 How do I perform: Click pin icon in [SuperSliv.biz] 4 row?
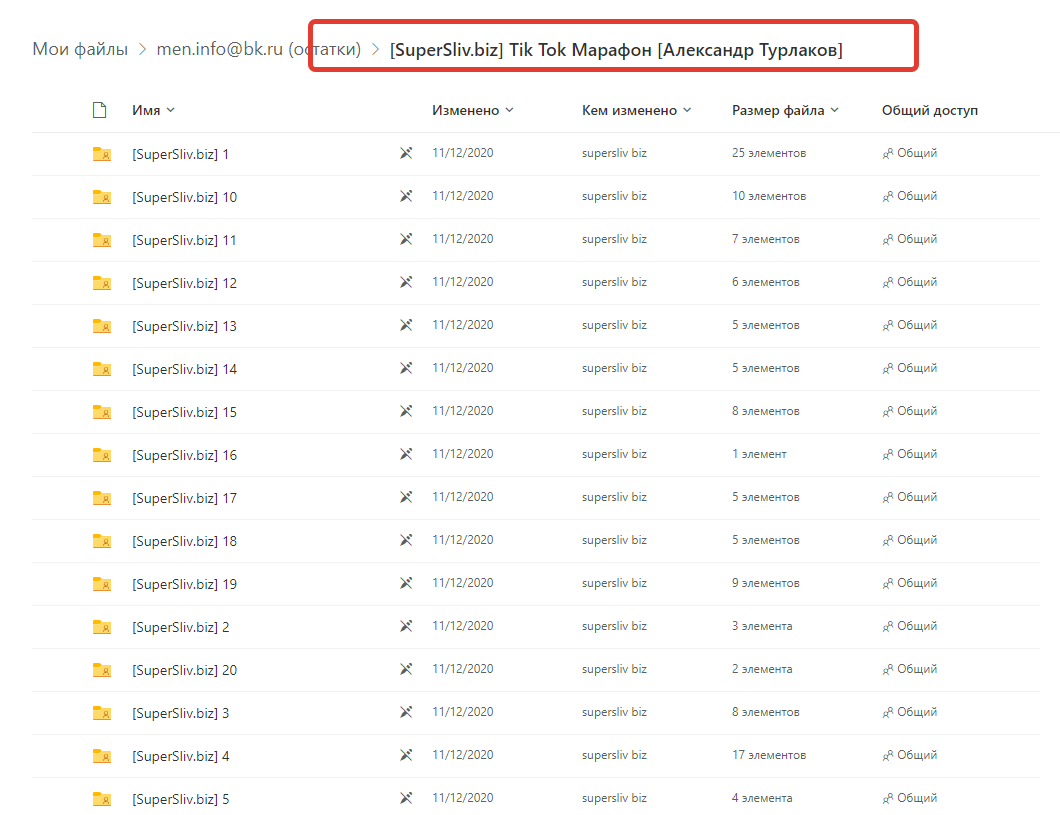pos(406,755)
